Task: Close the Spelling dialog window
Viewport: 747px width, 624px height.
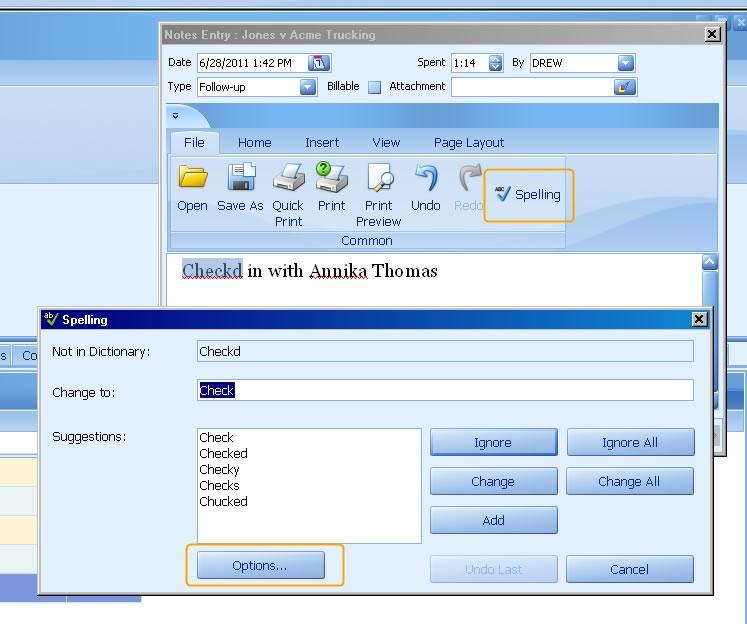Action: click(699, 319)
